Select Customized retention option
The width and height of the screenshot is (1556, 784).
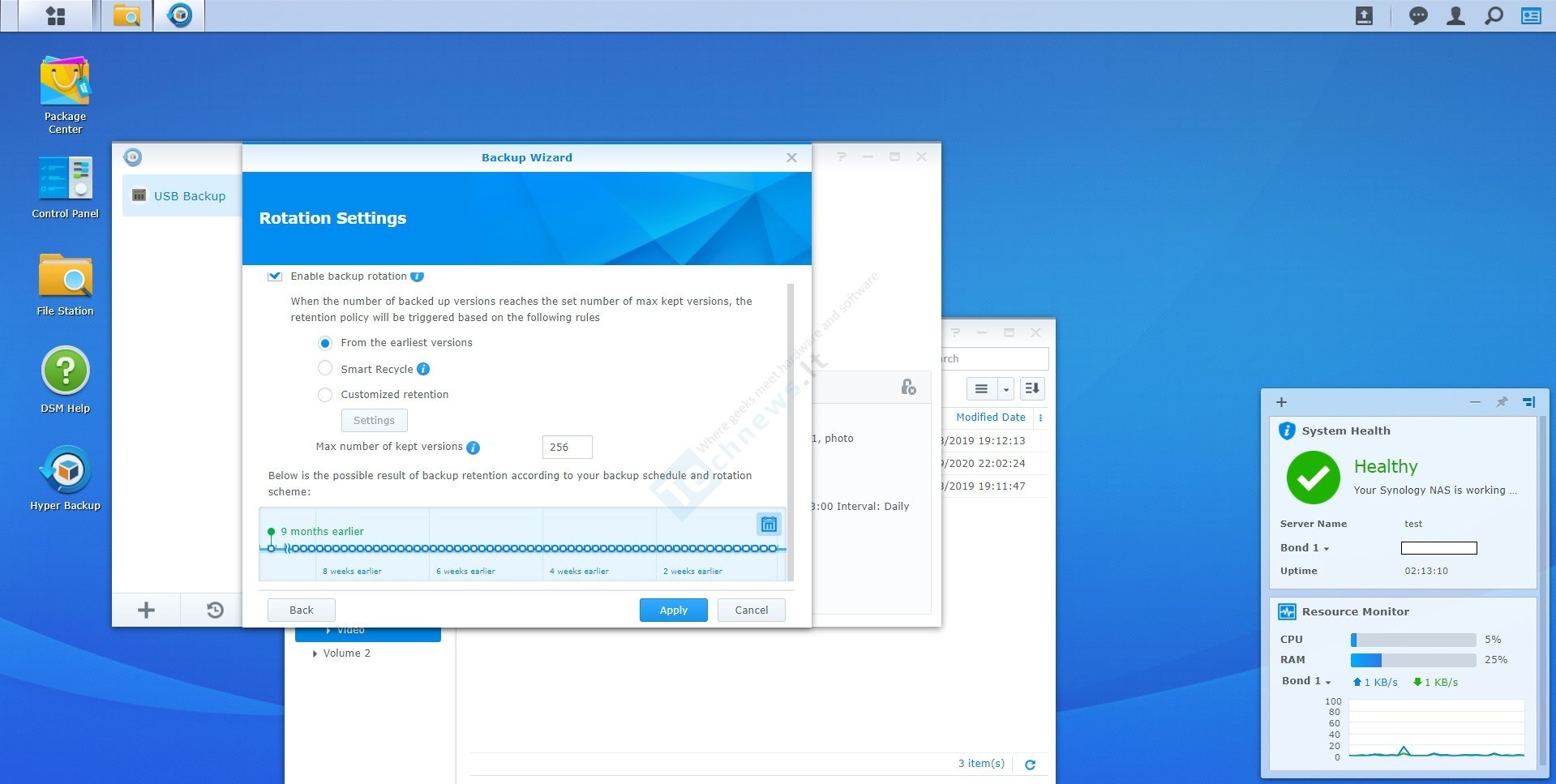pos(325,395)
